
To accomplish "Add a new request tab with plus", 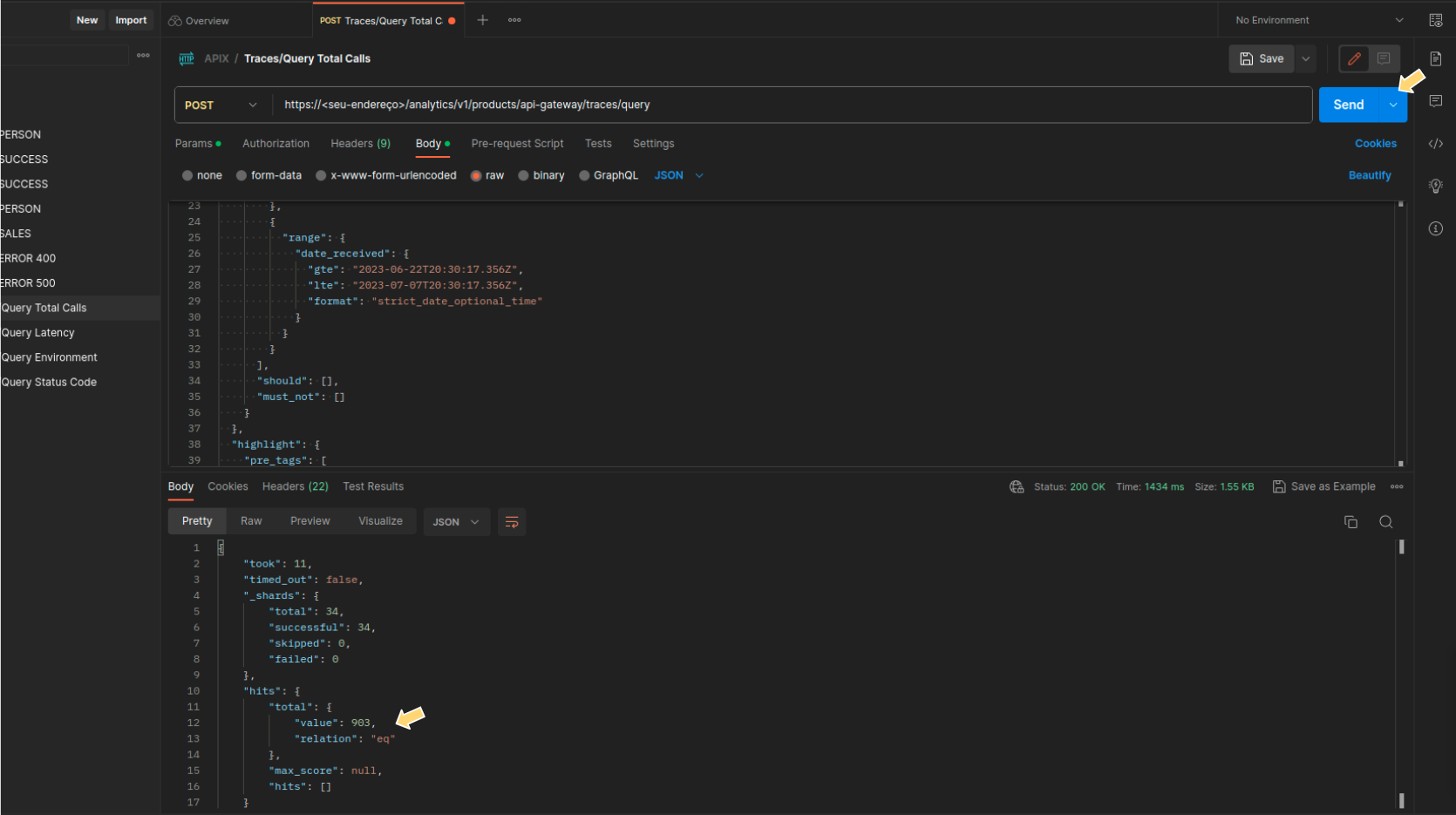I will point(482,20).
